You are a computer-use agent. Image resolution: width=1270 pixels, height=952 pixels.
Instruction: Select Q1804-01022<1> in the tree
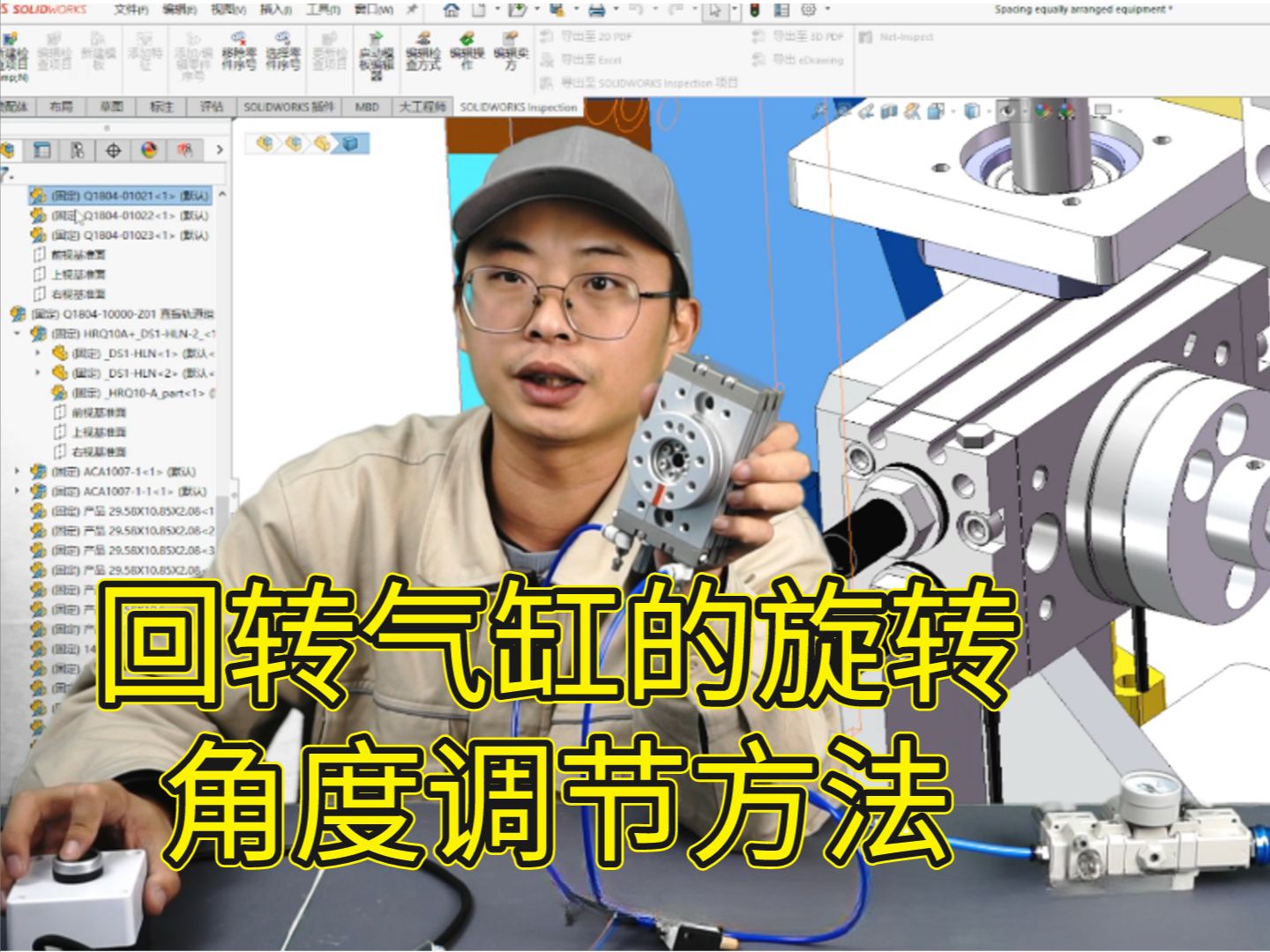coord(122,215)
